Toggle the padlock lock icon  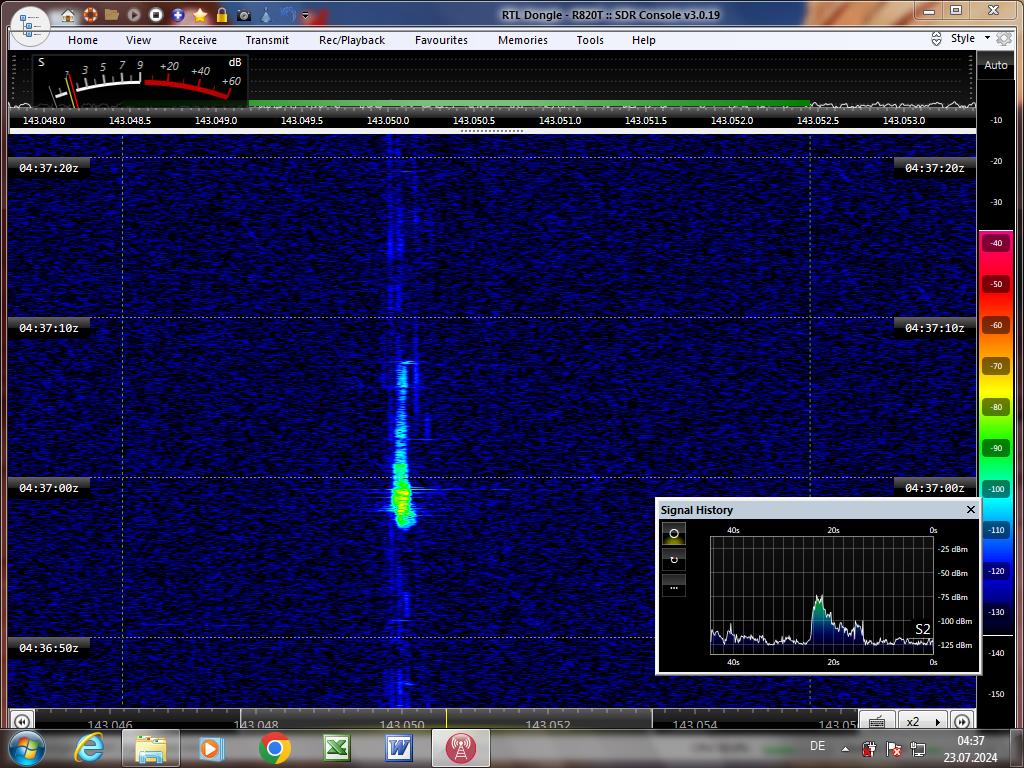[222, 15]
